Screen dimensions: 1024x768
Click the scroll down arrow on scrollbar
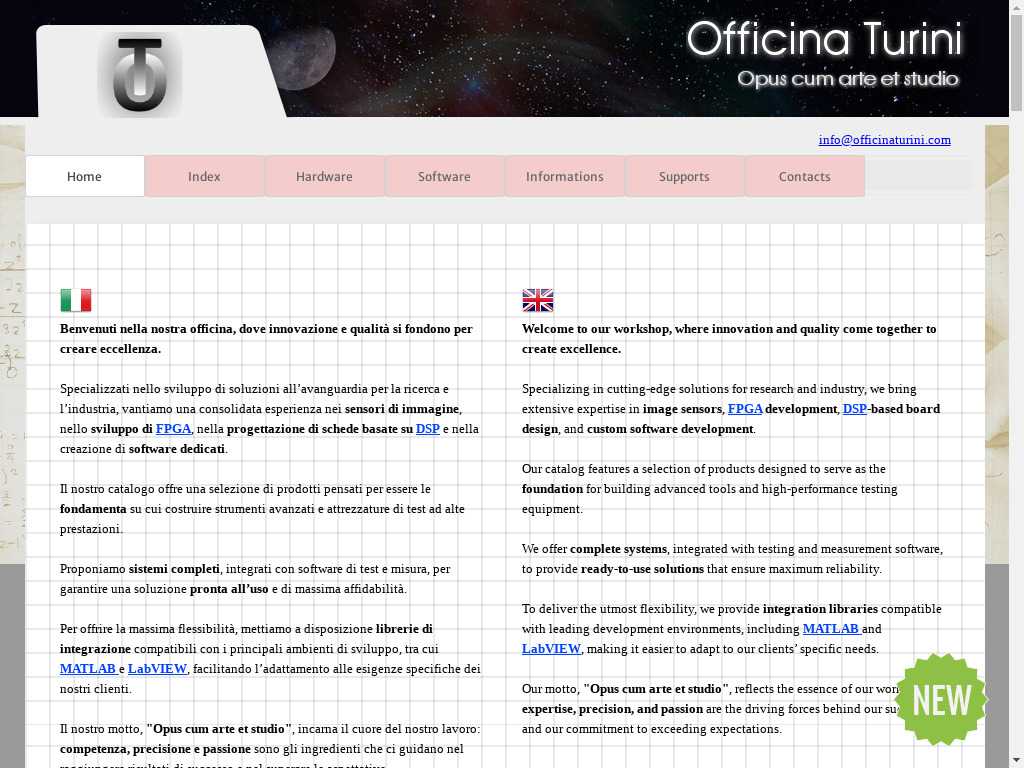[1016, 759]
